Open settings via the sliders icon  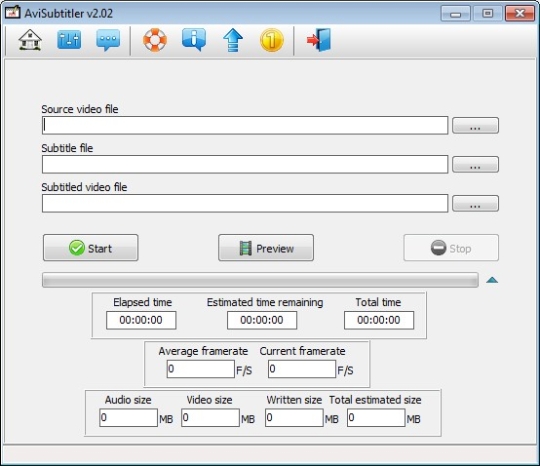[69, 40]
